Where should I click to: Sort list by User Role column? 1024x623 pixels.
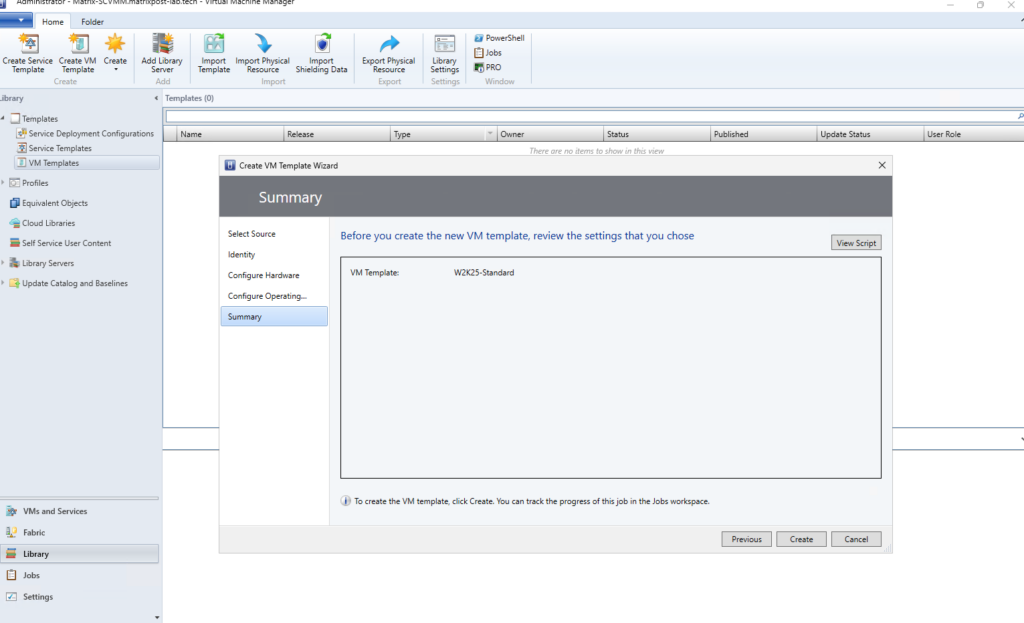974,134
